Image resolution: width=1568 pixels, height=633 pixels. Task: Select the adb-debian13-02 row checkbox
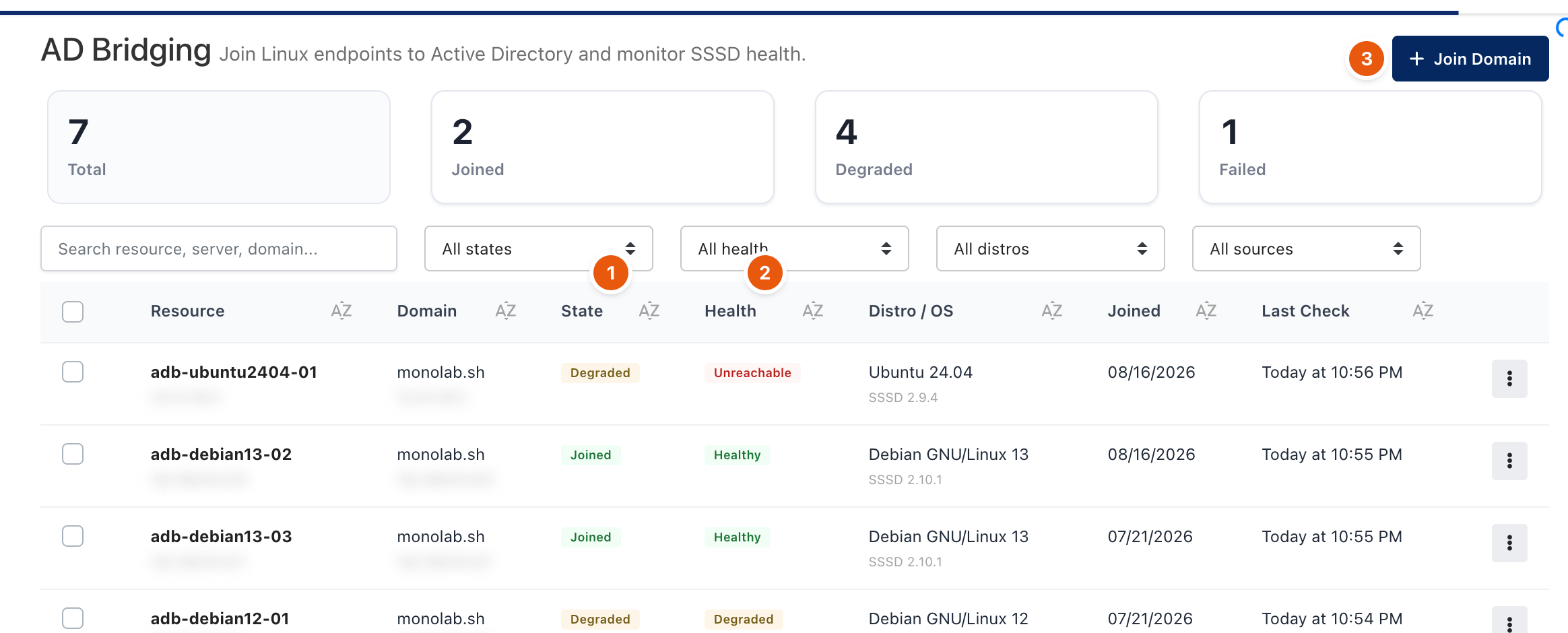coord(73,454)
